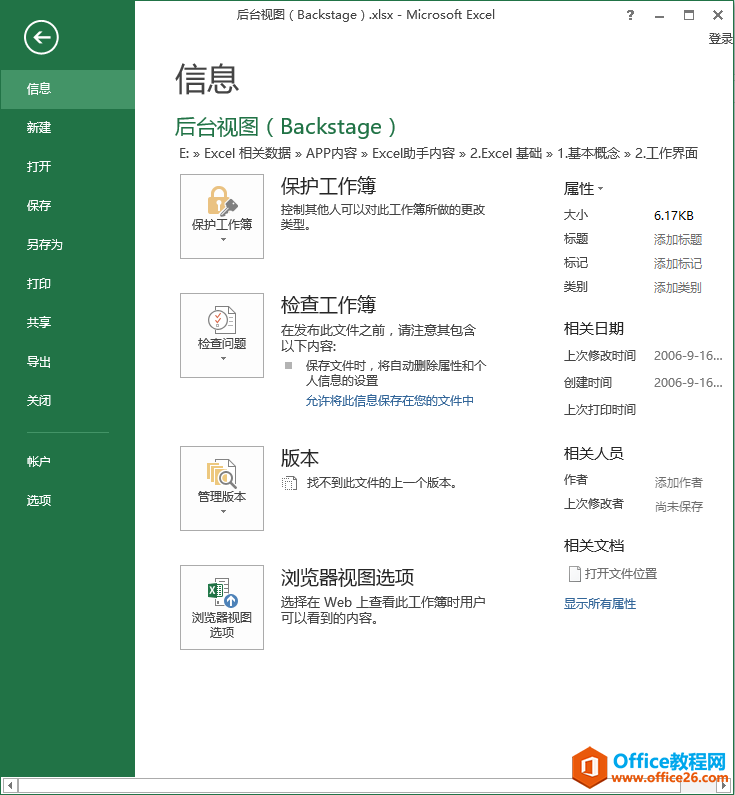The width and height of the screenshot is (735, 795).
Task: Open 选项 Excel options
Action: coord(39,501)
